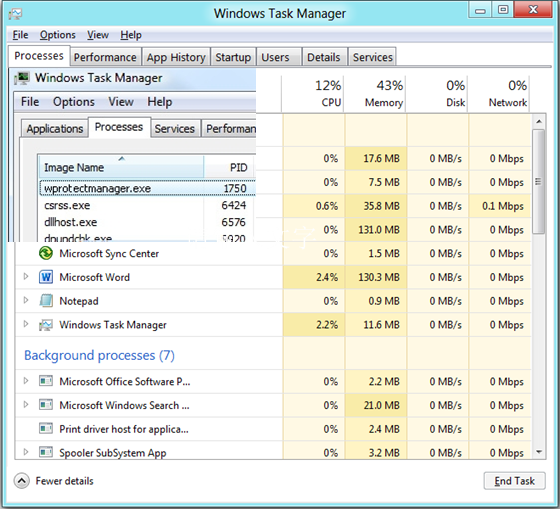Expand the Microsoft Word process

pyautogui.click(x=26, y=276)
